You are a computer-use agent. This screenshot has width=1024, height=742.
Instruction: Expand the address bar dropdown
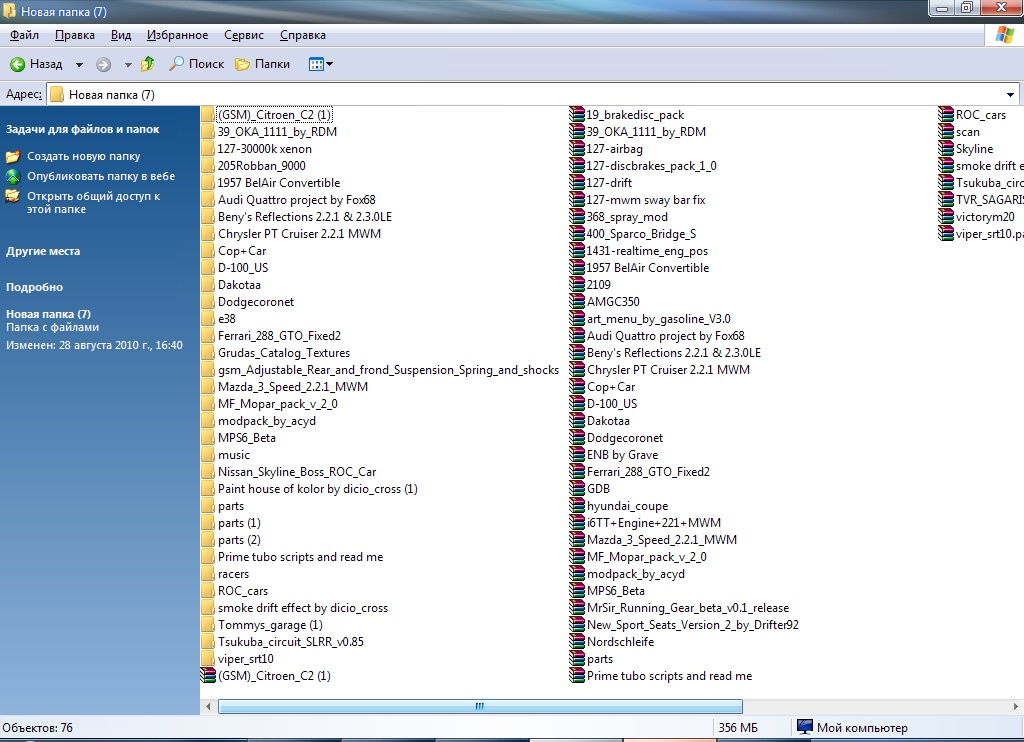1010,95
